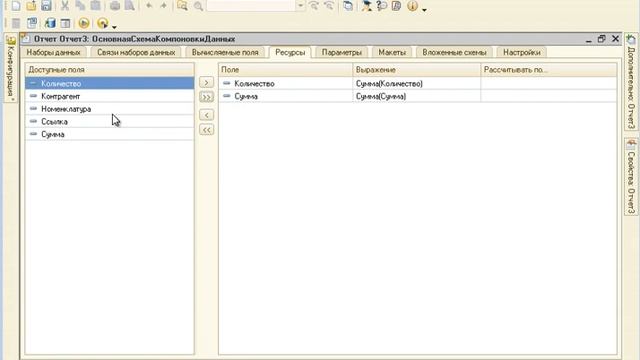This screenshot has width=640, height=360.
Task: Open the Вычисляемые поля tab
Action: tap(225, 52)
